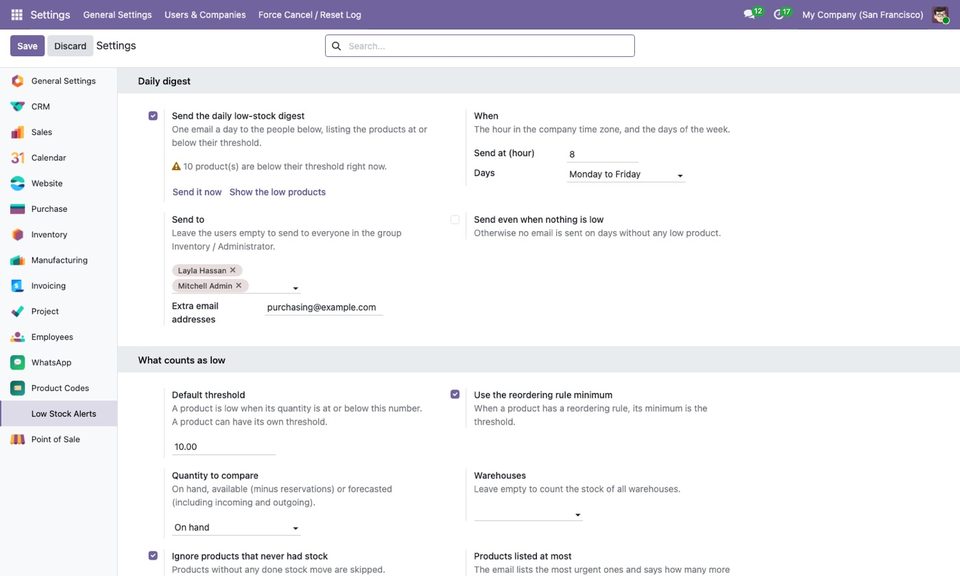This screenshot has width=960, height=576.
Task: Open the conversations chat icon with badge 12
Action: click(749, 14)
